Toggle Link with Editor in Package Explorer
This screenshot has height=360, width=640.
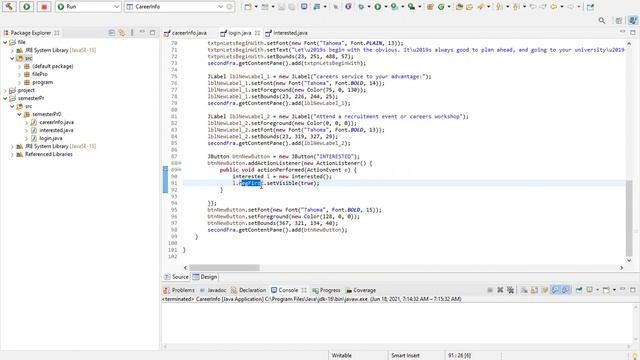(x=122, y=33)
